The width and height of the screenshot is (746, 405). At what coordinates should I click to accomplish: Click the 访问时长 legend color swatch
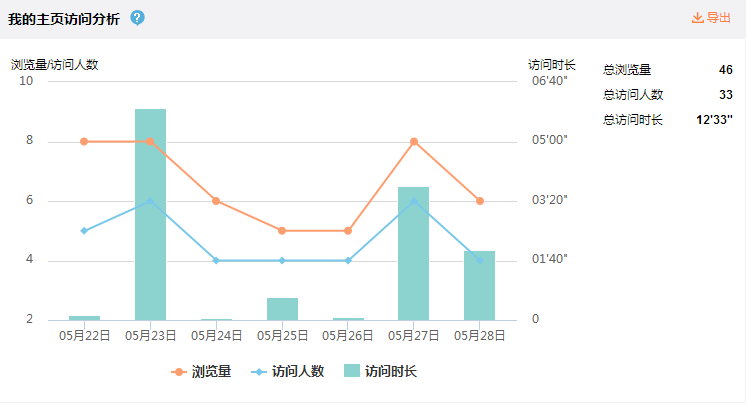pyautogui.click(x=352, y=371)
